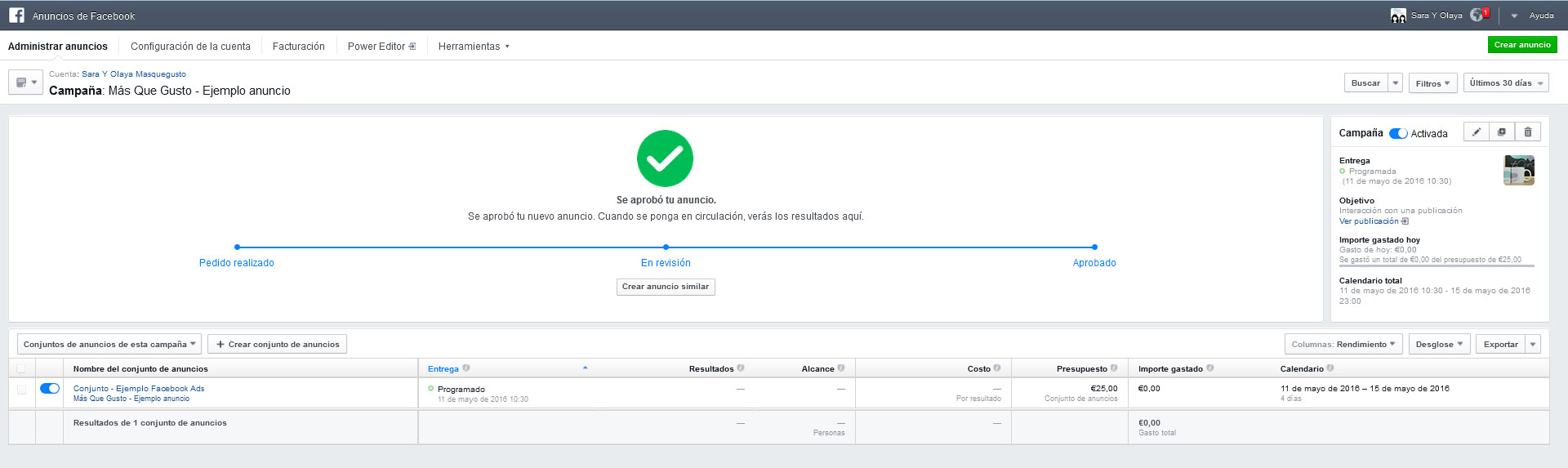Expand the Filtros dropdown
The width and height of the screenshot is (1568, 468).
1432,83
